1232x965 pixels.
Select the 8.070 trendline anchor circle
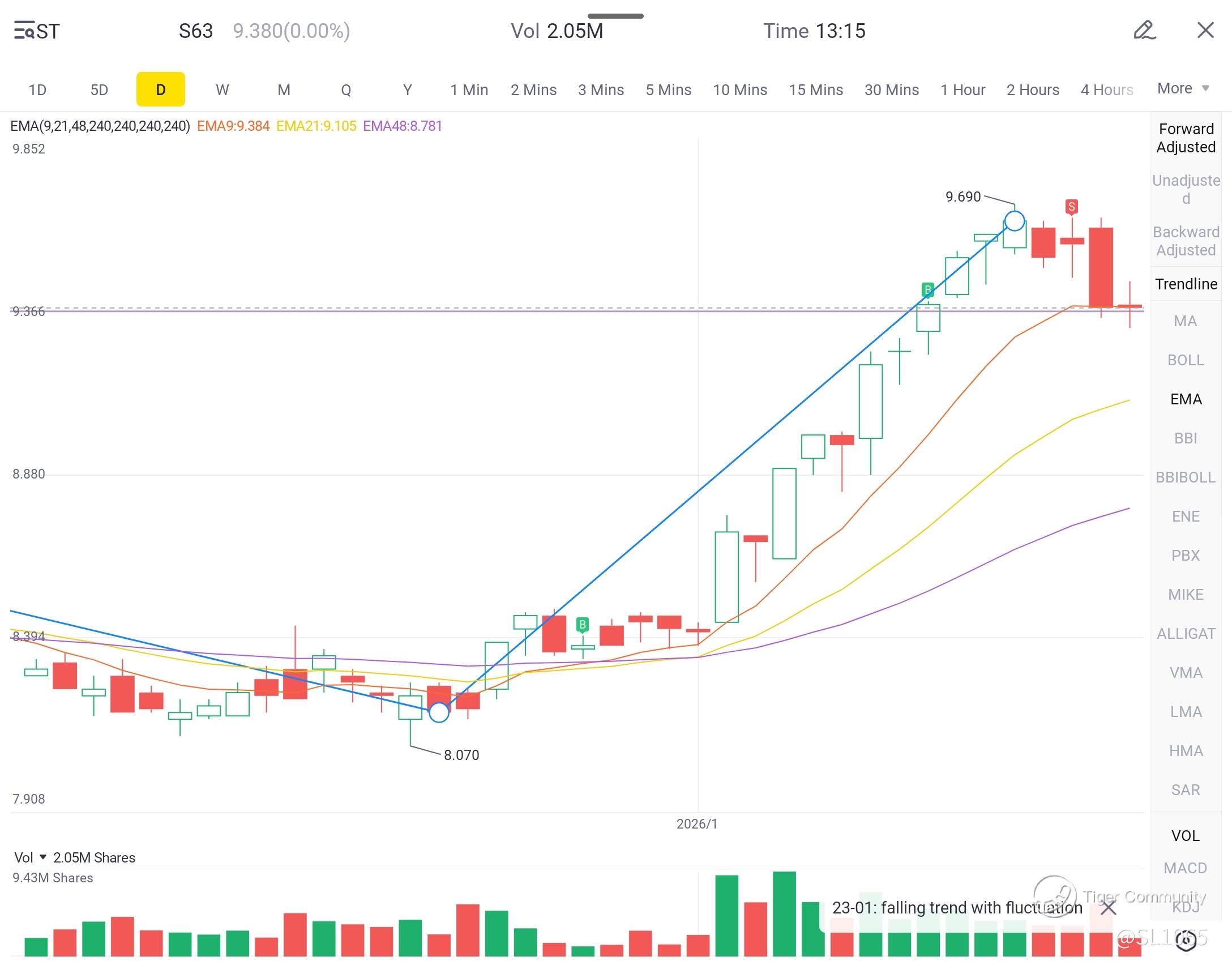pyautogui.click(x=439, y=712)
